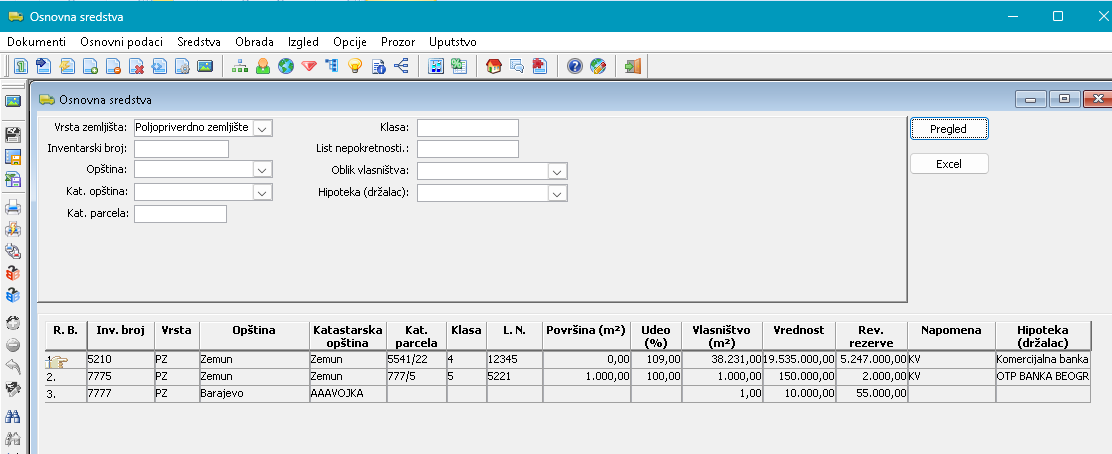Viewport: 1112px width, 454px height.
Task: Click the Komercijalna banka cell
Action: click(x=1042, y=360)
